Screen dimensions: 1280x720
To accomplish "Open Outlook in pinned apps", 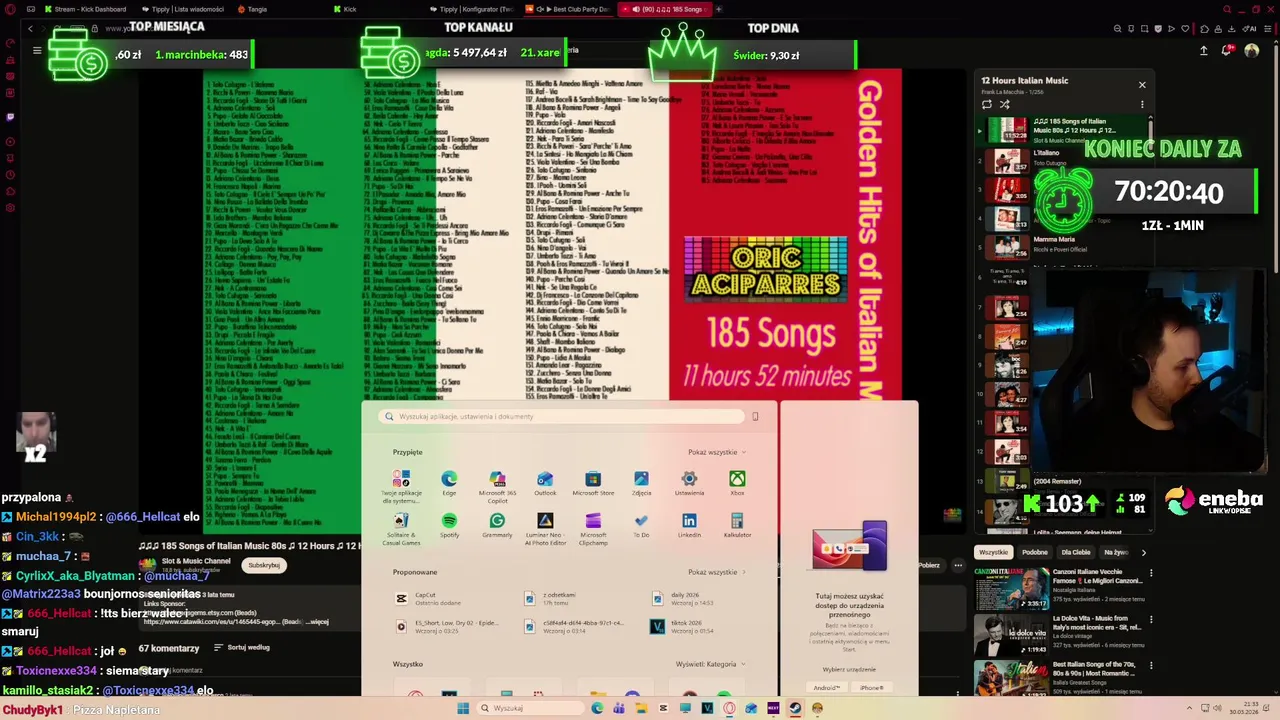I will point(545,483).
